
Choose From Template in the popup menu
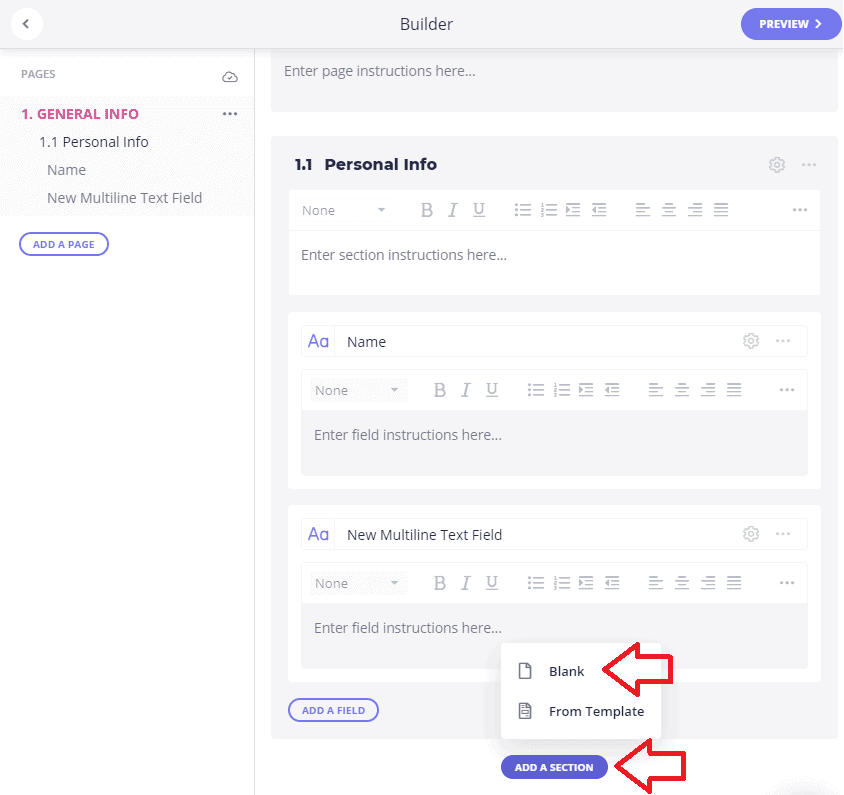(596, 712)
